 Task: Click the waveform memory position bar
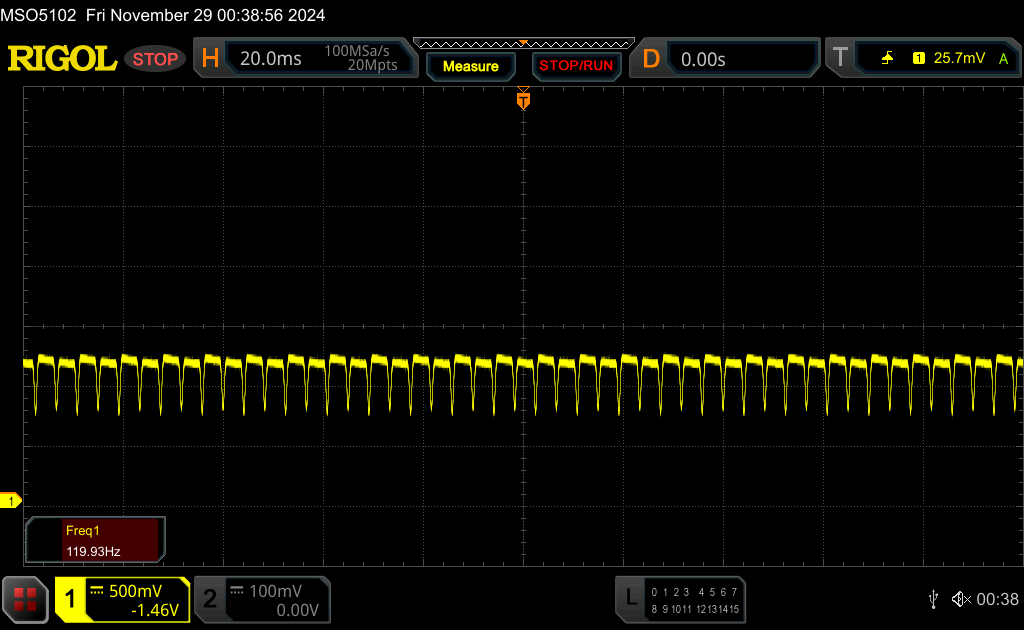click(523, 44)
